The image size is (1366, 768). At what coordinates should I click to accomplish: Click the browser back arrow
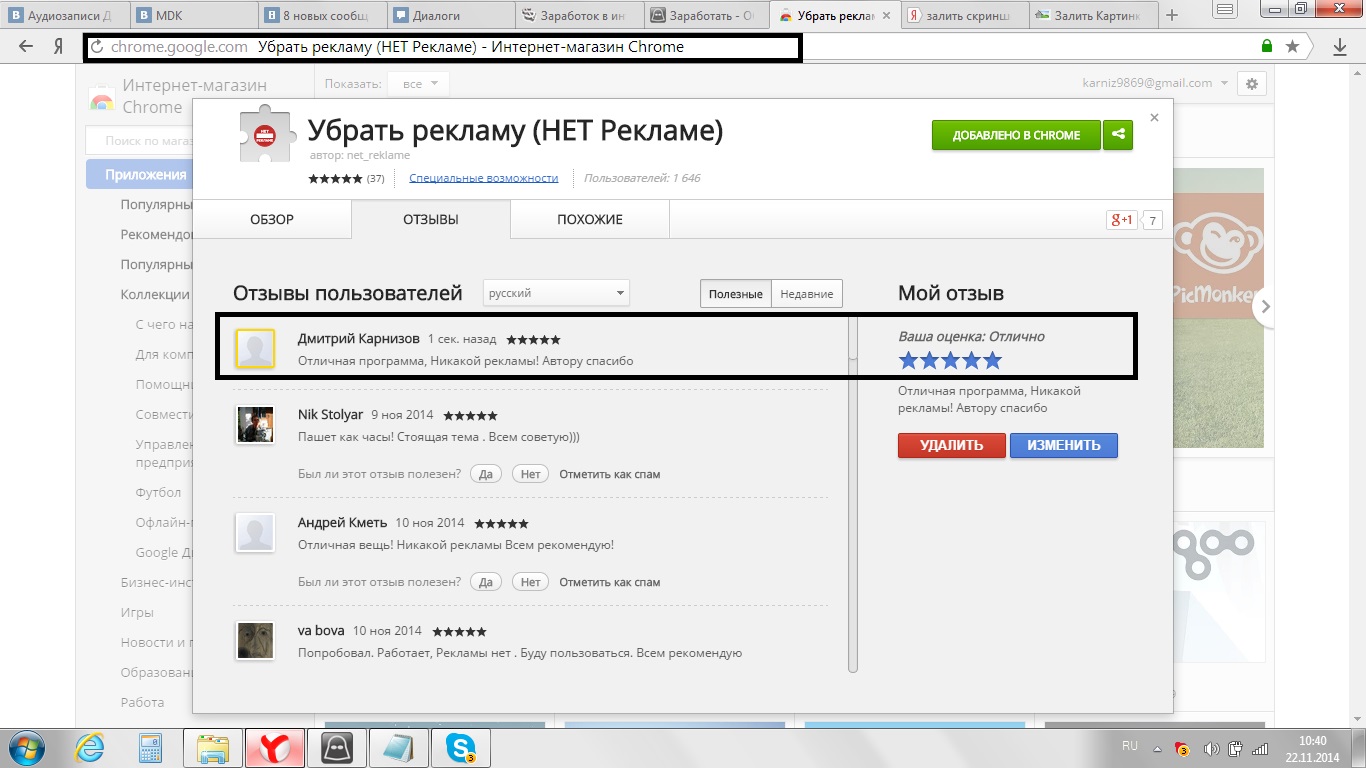tap(26, 47)
